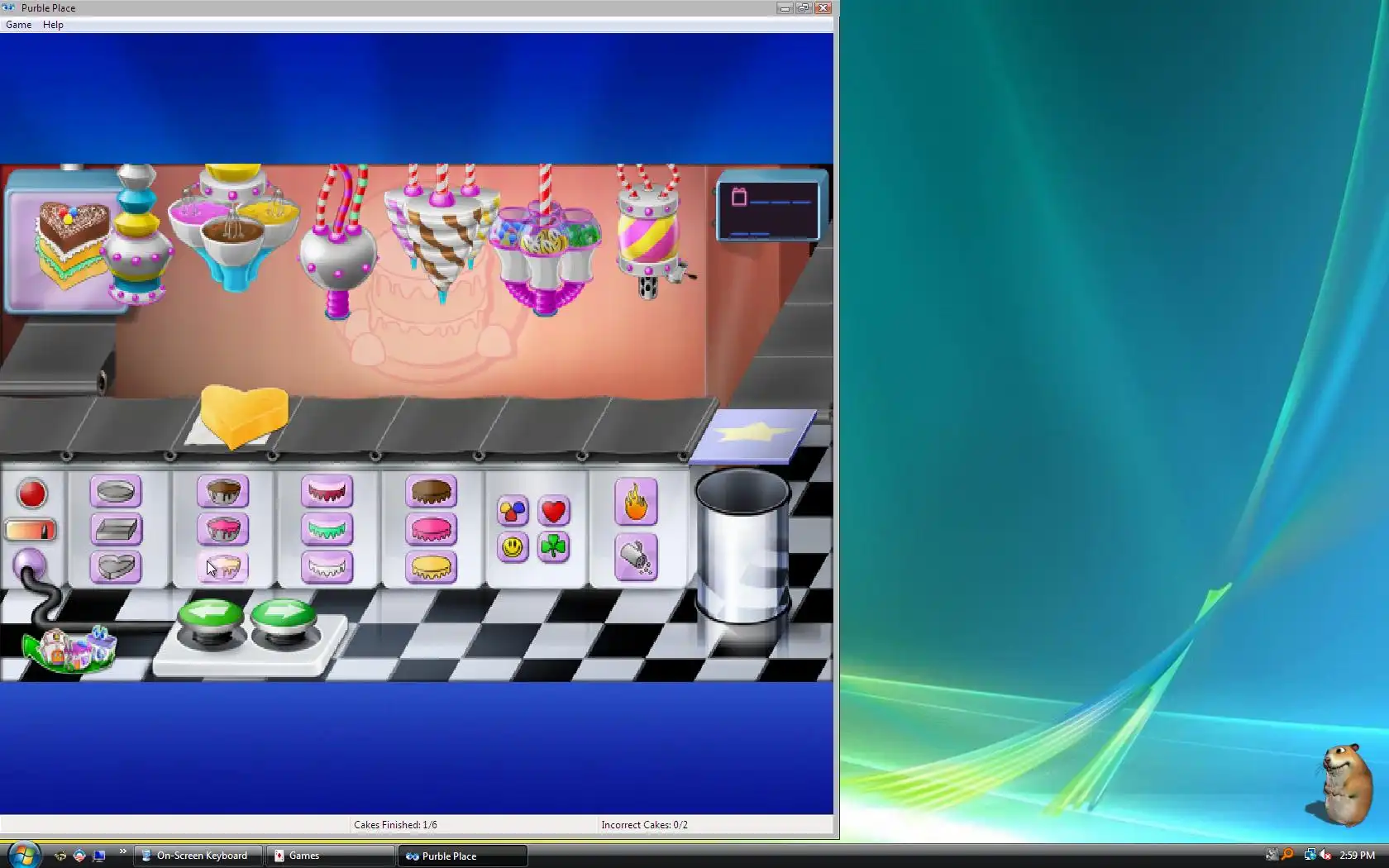Pick the white filling icing layer

(x=327, y=567)
